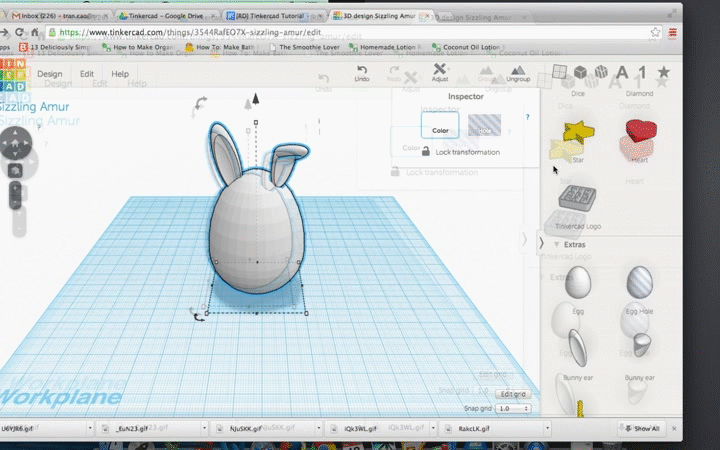Select the striped Egg Hole shape
This screenshot has height=450, width=720.
640,283
